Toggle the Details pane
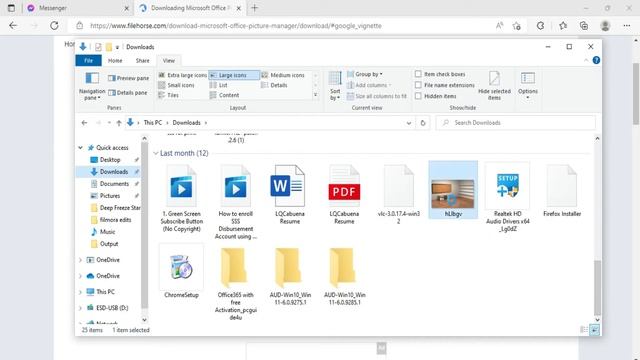The height and width of the screenshot is (360, 640). point(127,93)
